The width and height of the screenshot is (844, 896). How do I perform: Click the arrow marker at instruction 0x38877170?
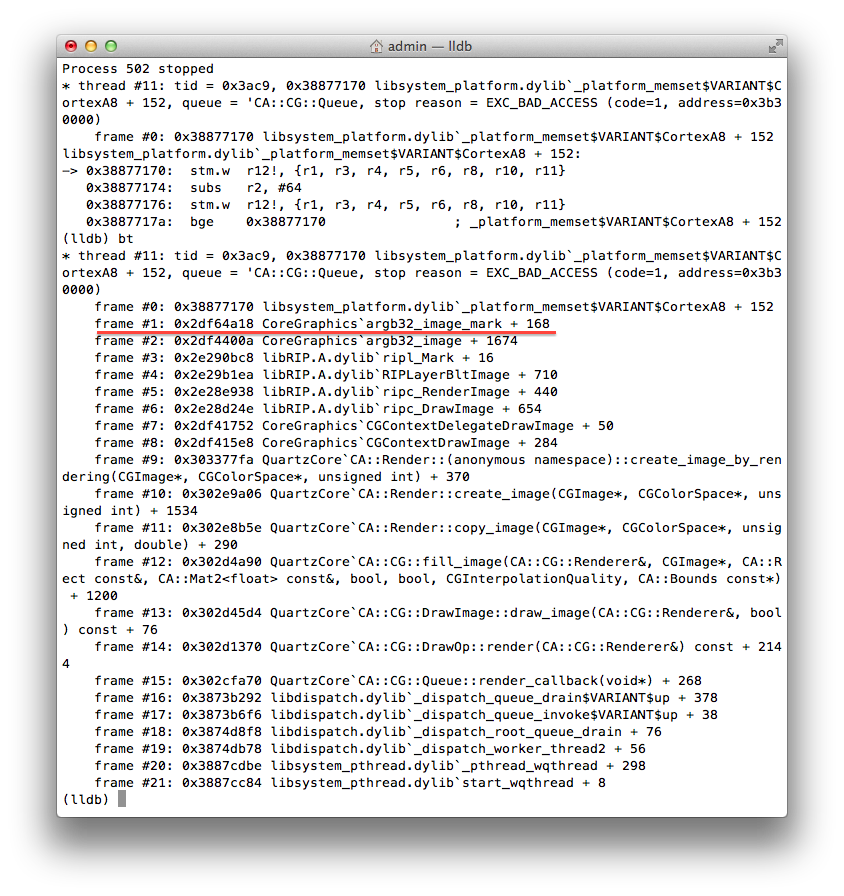[x=70, y=170]
